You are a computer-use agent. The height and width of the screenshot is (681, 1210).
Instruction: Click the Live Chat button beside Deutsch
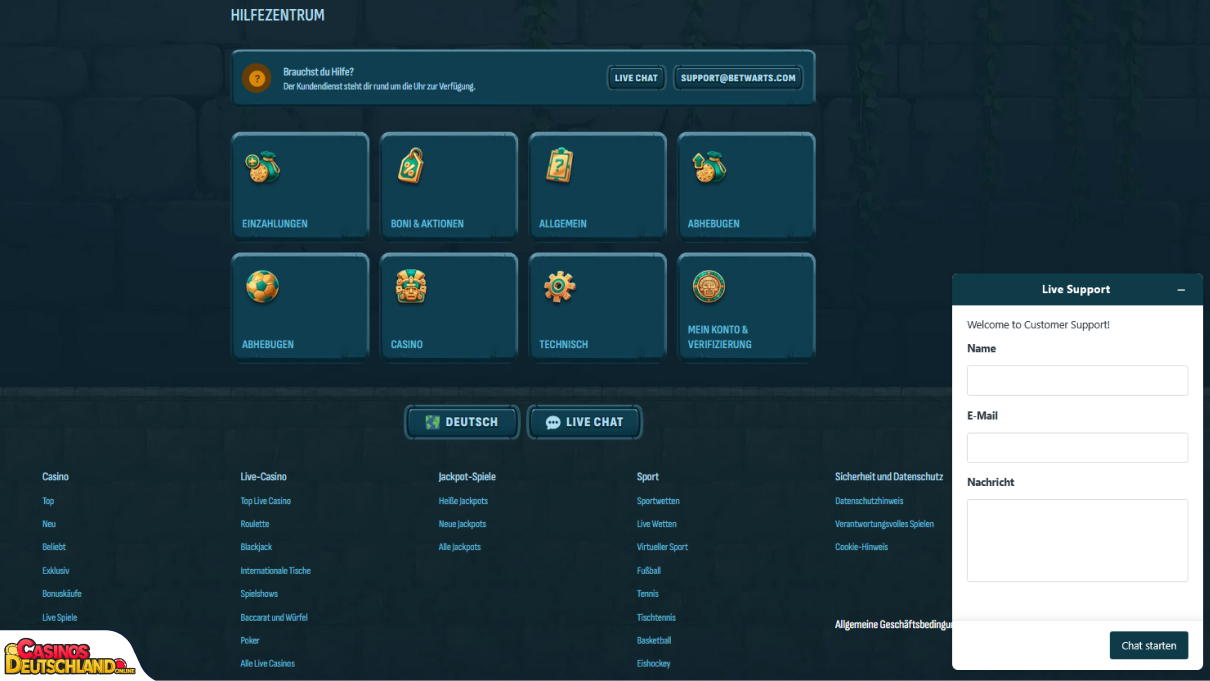[584, 422]
